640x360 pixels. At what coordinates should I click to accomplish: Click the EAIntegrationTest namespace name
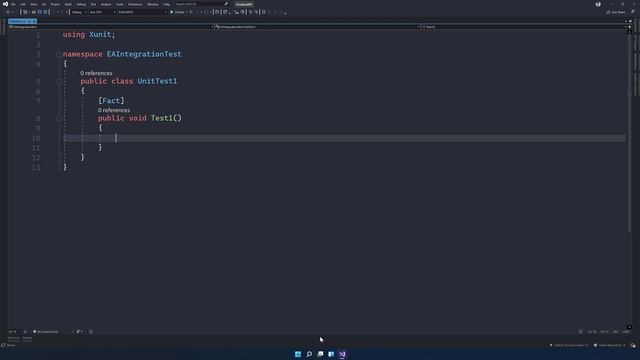144,54
